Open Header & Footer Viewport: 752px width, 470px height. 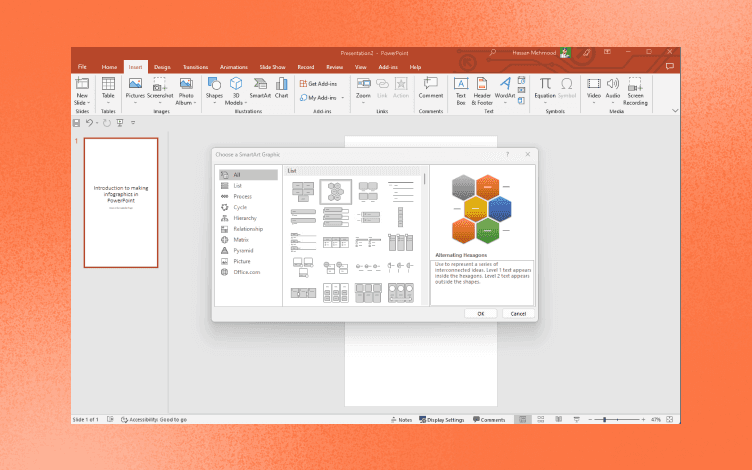482,92
